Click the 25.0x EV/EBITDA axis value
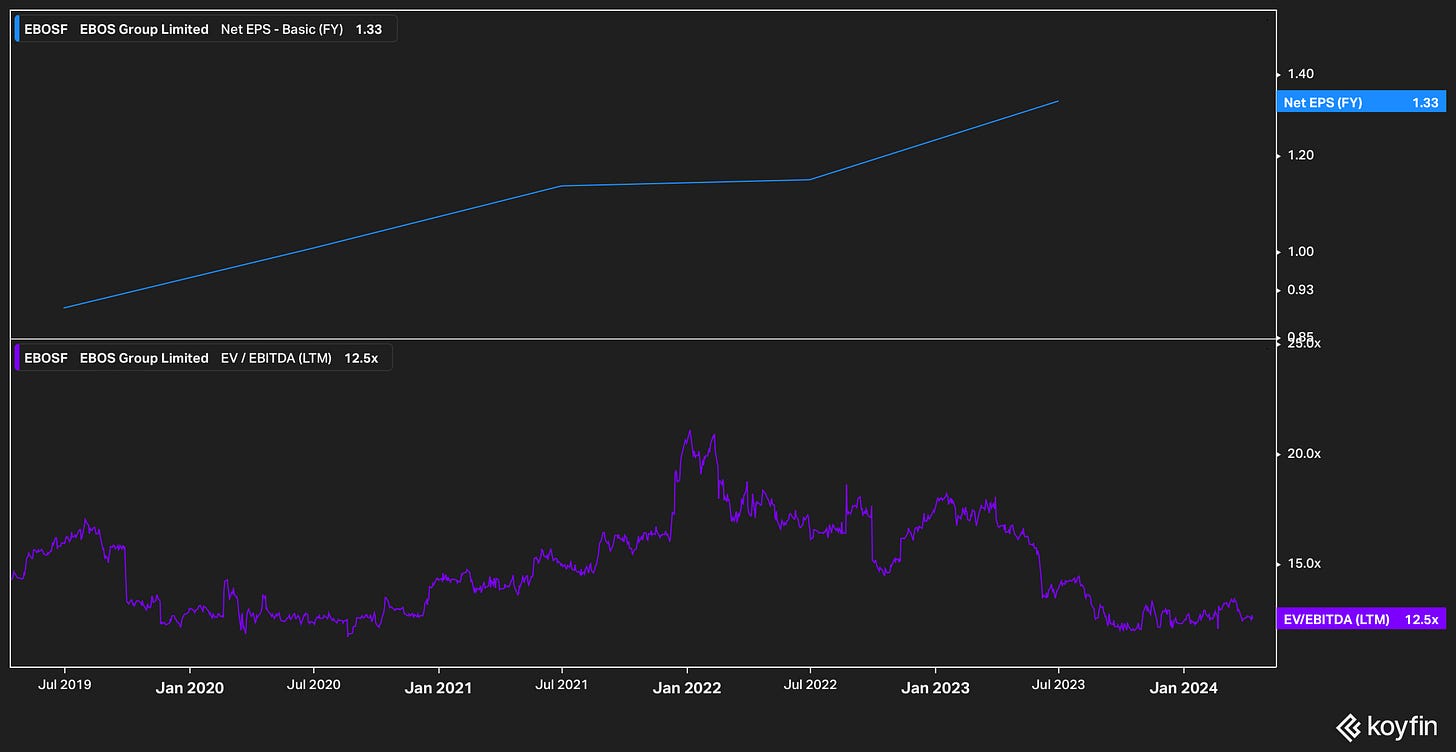The height and width of the screenshot is (752, 1456). 1304,344
